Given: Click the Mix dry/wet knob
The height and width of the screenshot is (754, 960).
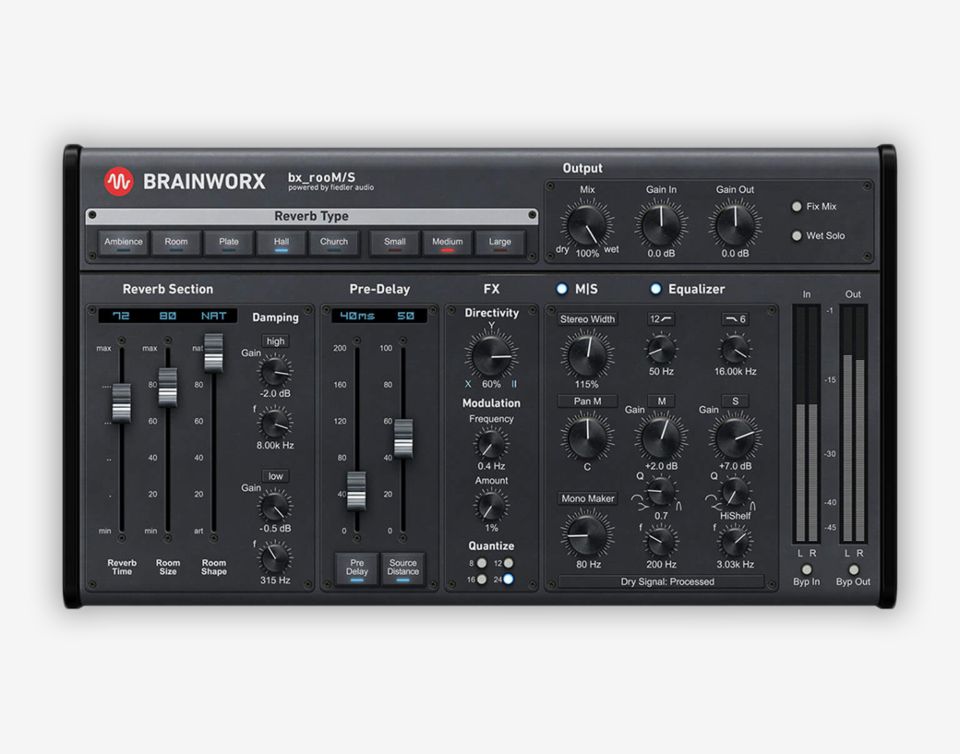Looking at the screenshot, I should pos(587,225).
